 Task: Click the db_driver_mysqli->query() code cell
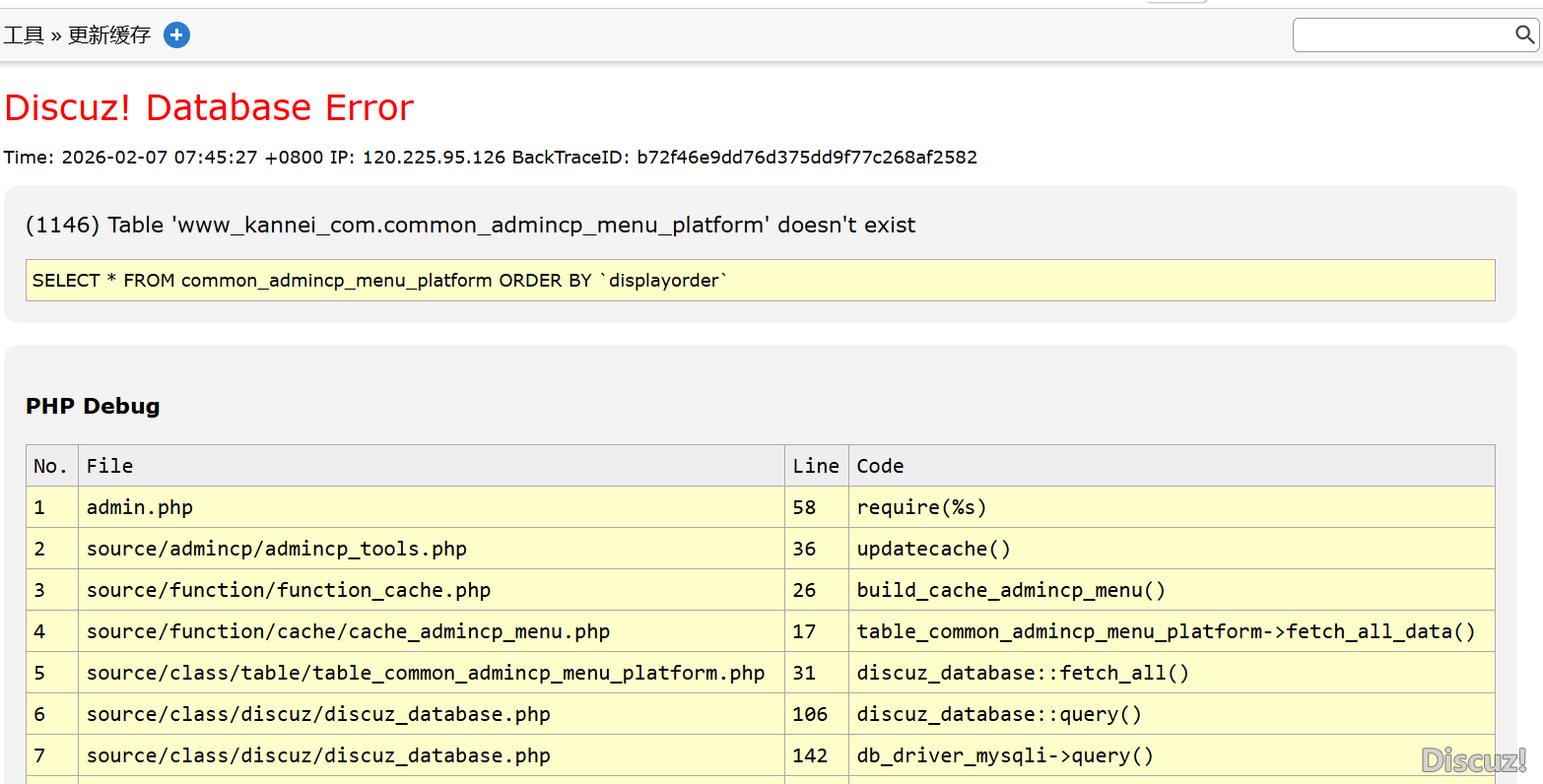[1004, 756]
